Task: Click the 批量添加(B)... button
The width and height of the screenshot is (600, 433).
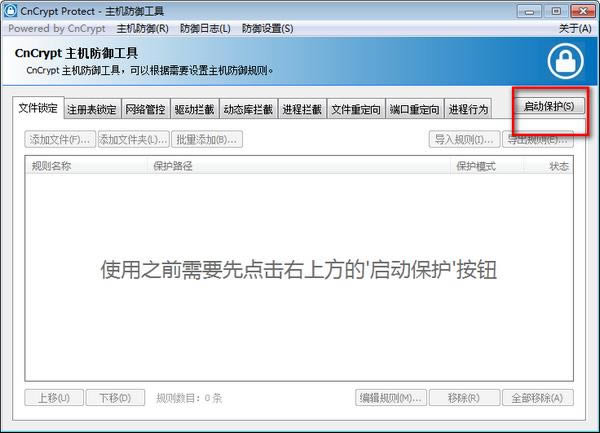Action: (207, 140)
